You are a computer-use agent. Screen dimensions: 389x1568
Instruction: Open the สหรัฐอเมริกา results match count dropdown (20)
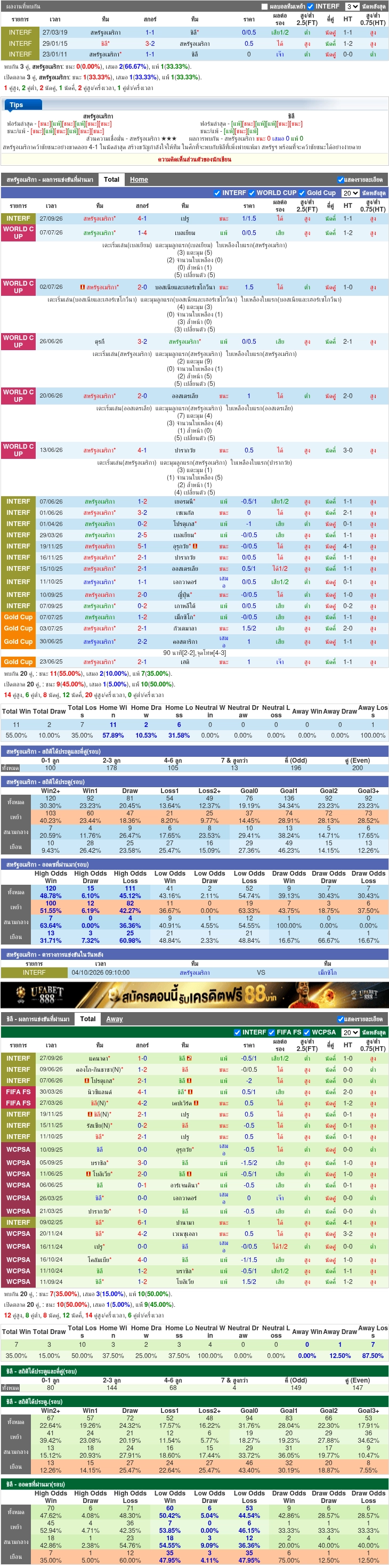(350, 193)
